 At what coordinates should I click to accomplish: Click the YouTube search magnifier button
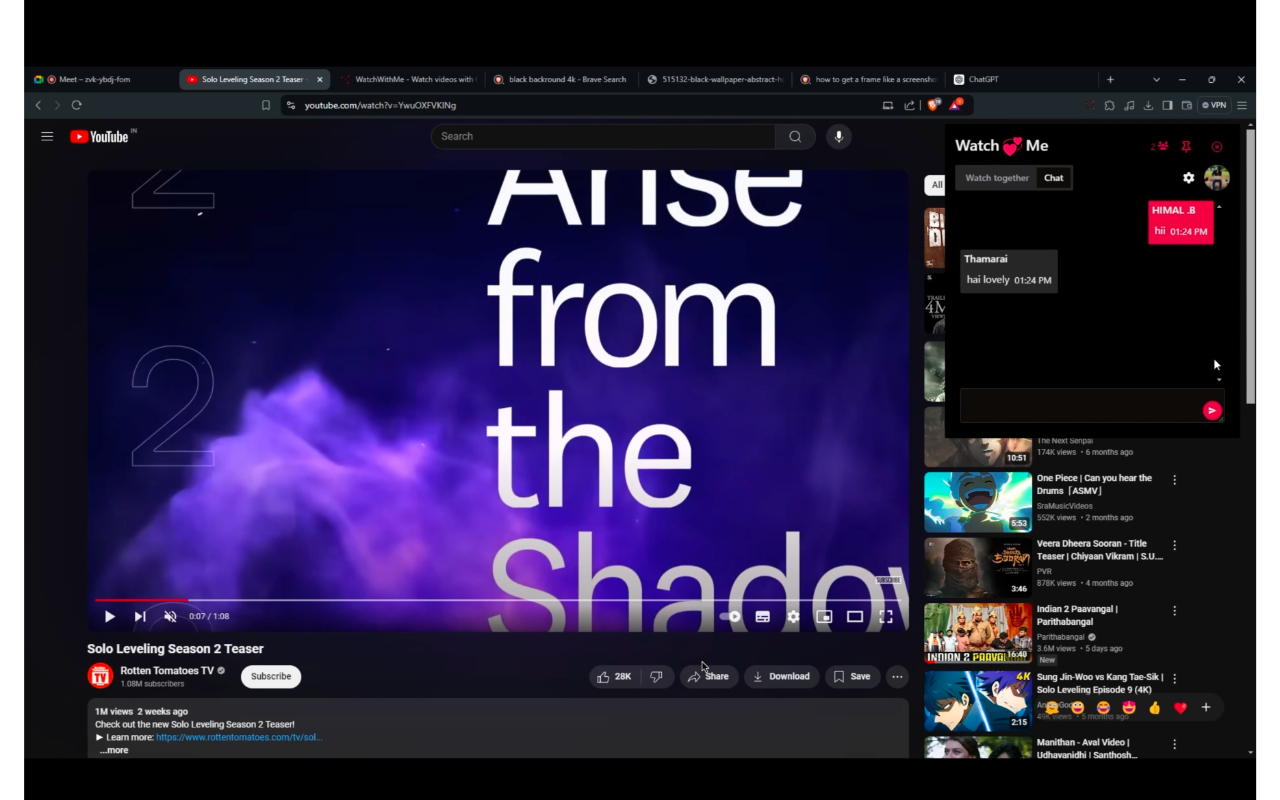(795, 136)
